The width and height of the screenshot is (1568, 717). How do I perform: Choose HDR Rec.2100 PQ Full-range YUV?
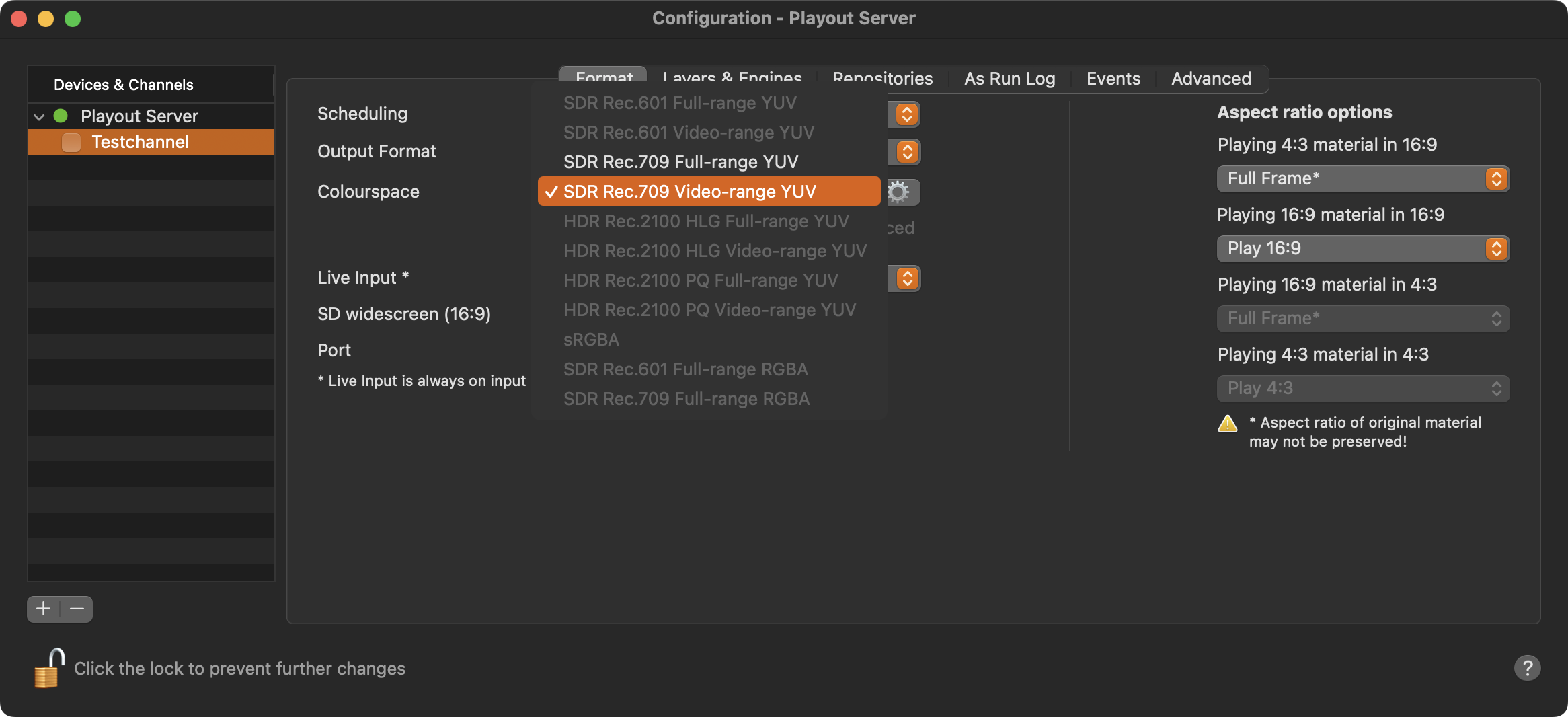(709, 280)
